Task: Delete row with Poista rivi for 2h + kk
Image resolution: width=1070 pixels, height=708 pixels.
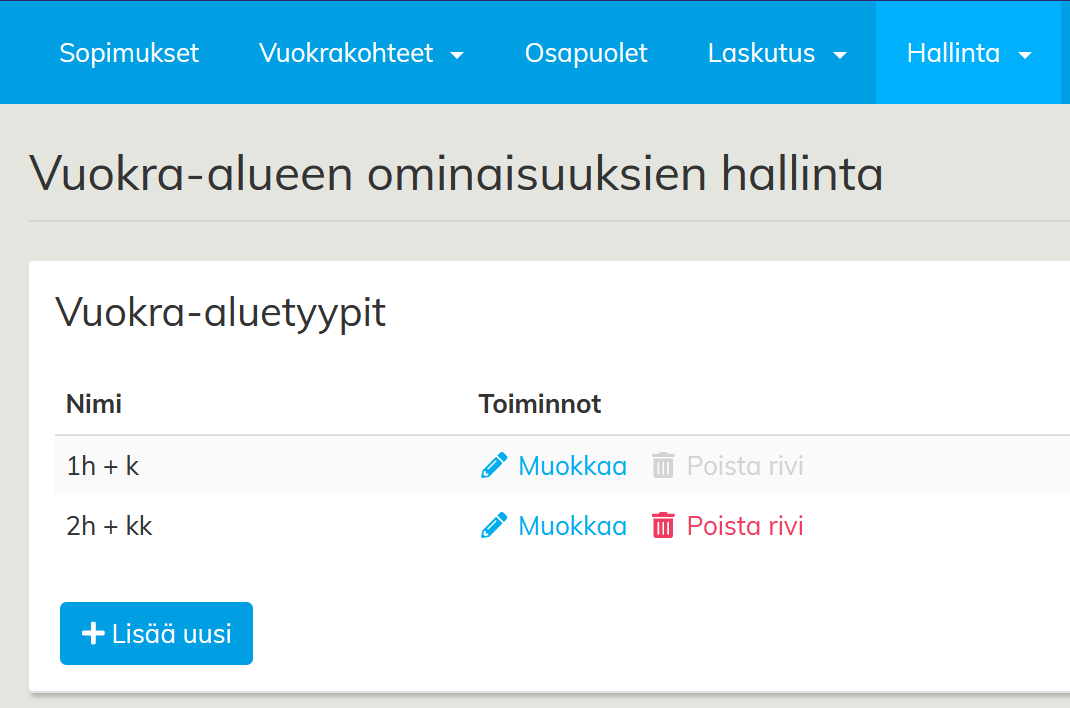Action: click(x=744, y=526)
